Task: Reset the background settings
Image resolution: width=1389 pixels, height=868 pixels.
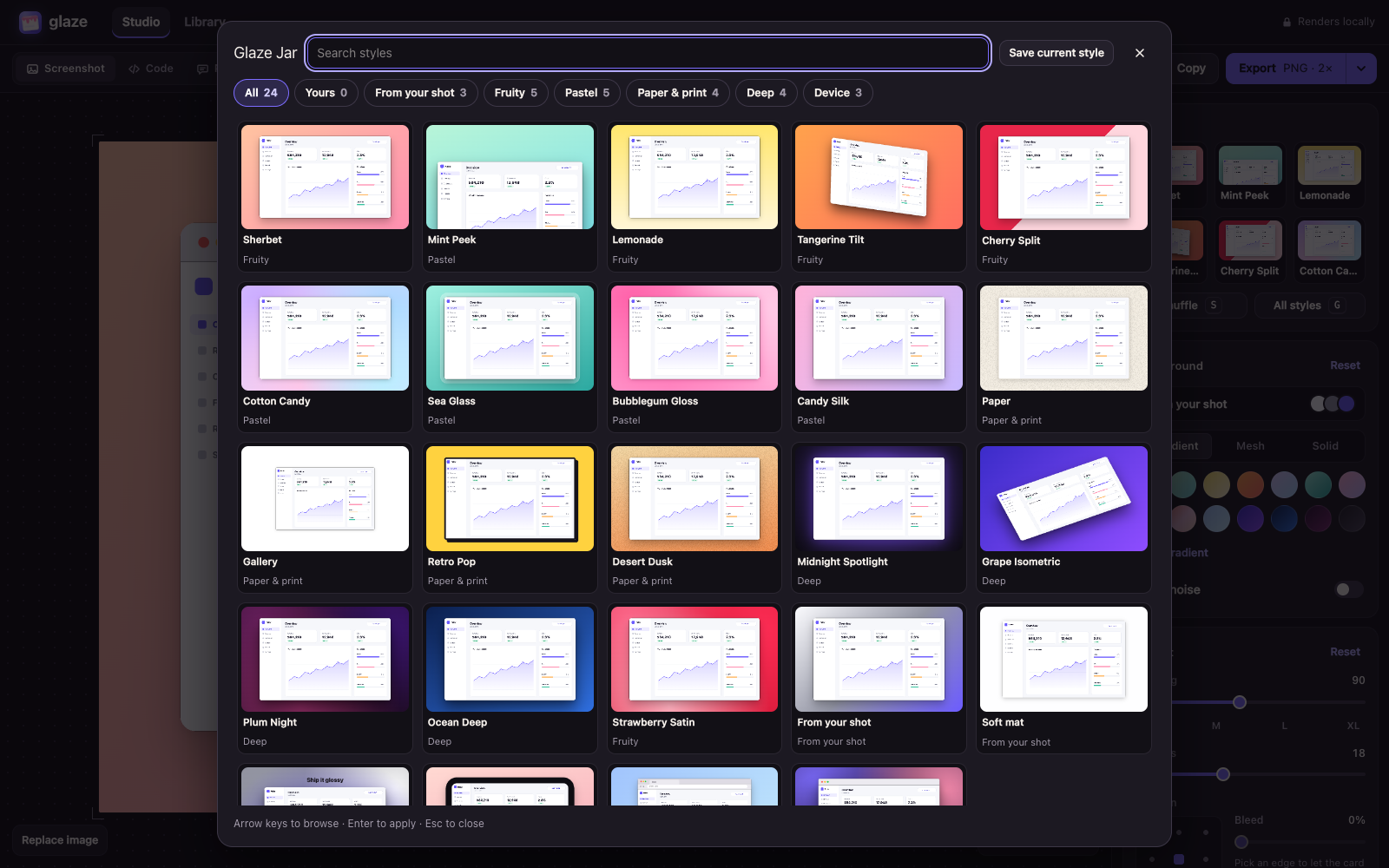Action: tap(1345, 365)
